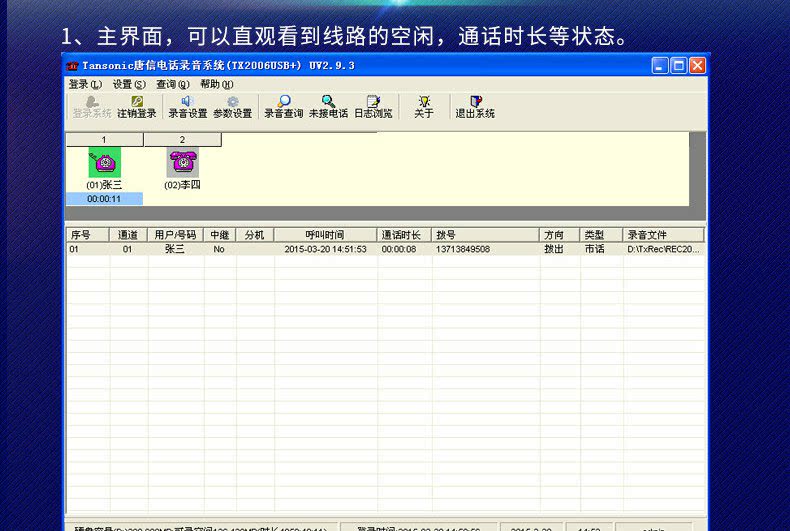Click the No value in the 中继 column

point(219,249)
